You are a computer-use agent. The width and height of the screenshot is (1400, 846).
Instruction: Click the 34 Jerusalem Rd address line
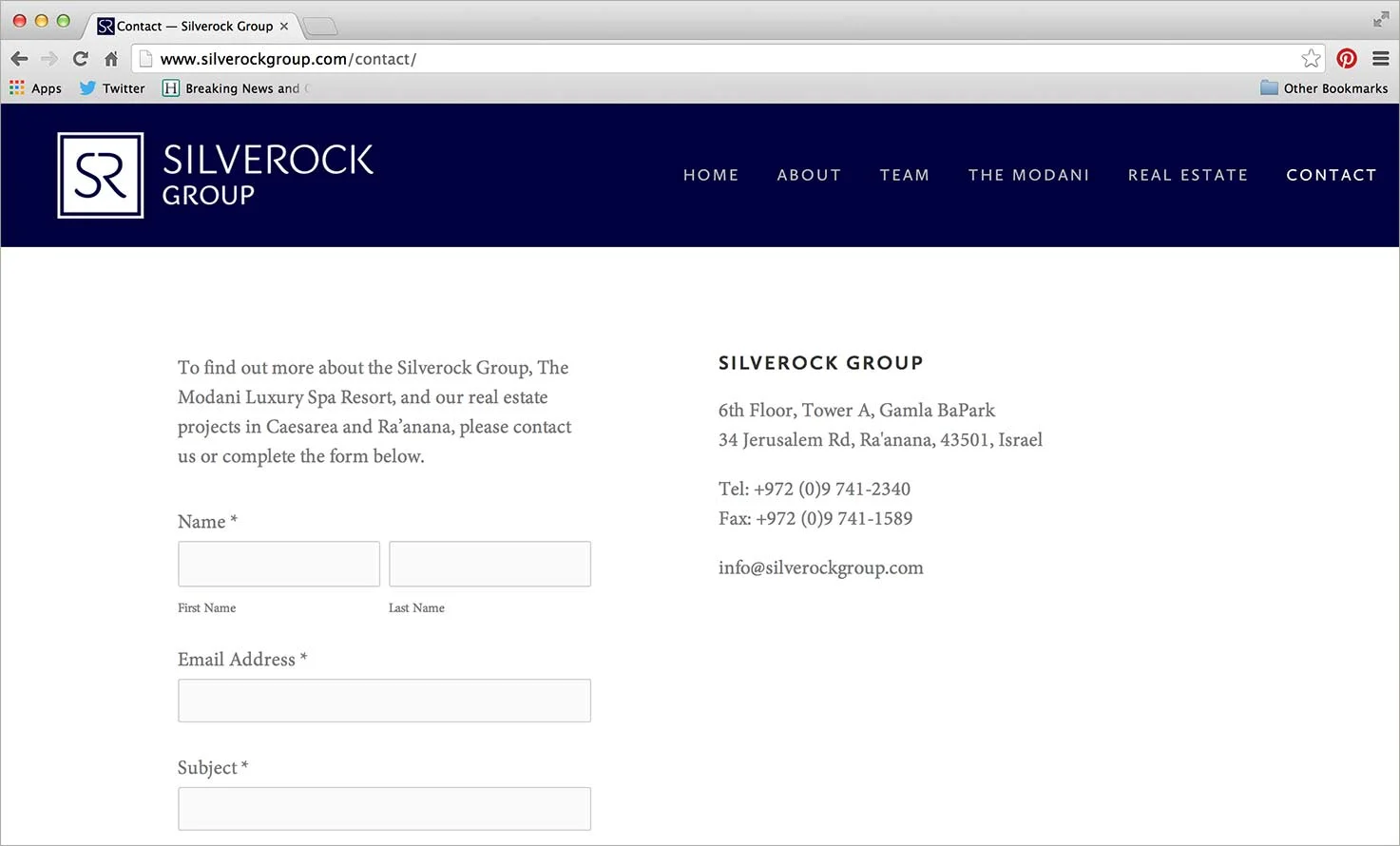881,439
